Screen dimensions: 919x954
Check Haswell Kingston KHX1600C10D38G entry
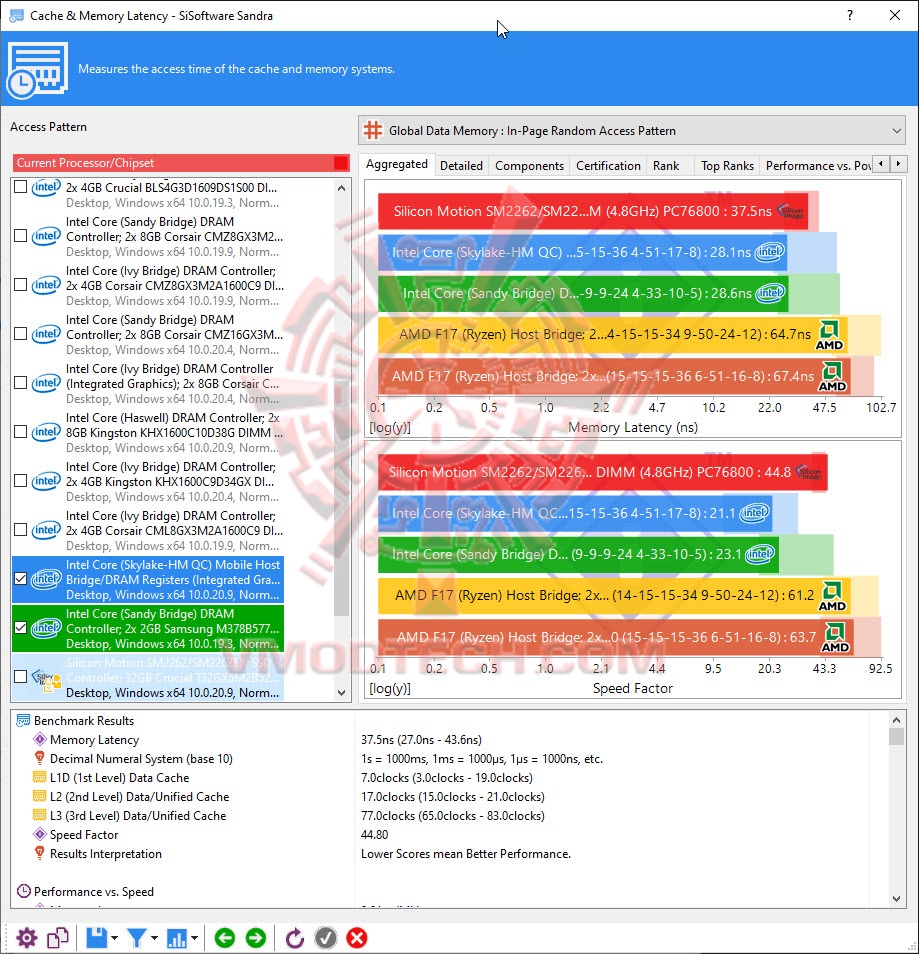(20, 431)
